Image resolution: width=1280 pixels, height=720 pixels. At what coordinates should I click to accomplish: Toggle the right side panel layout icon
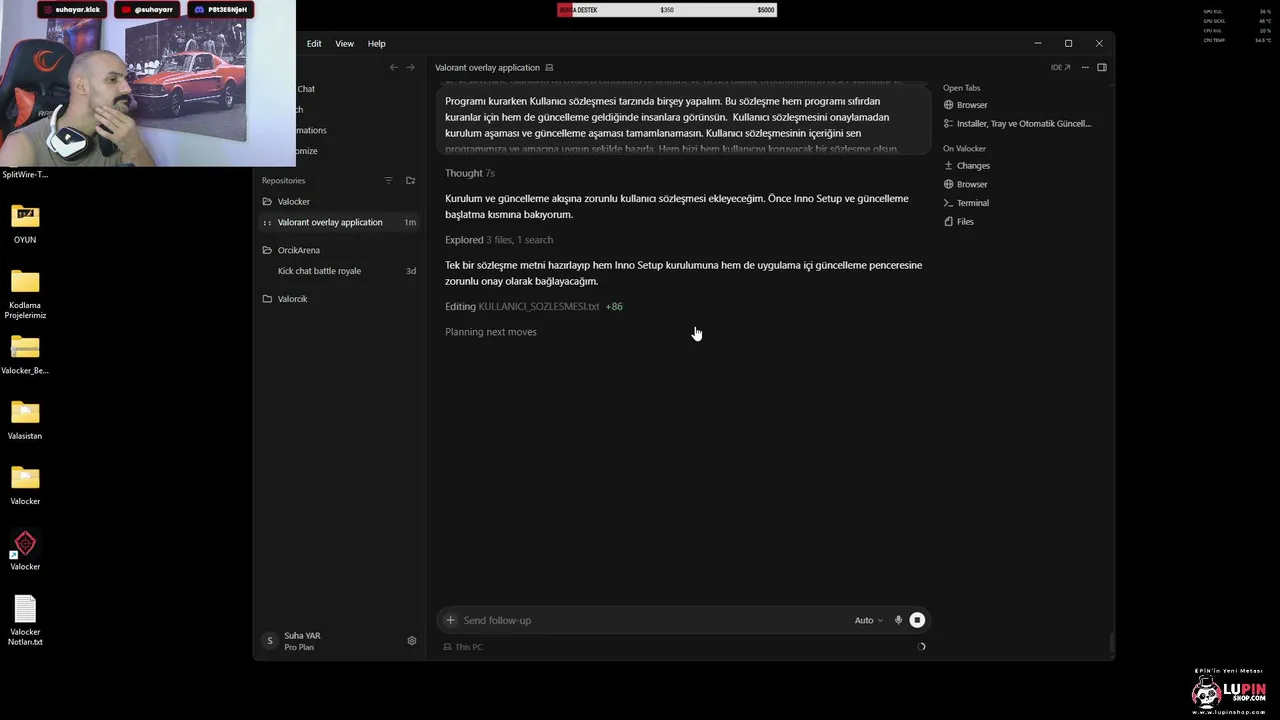[x=1102, y=67]
